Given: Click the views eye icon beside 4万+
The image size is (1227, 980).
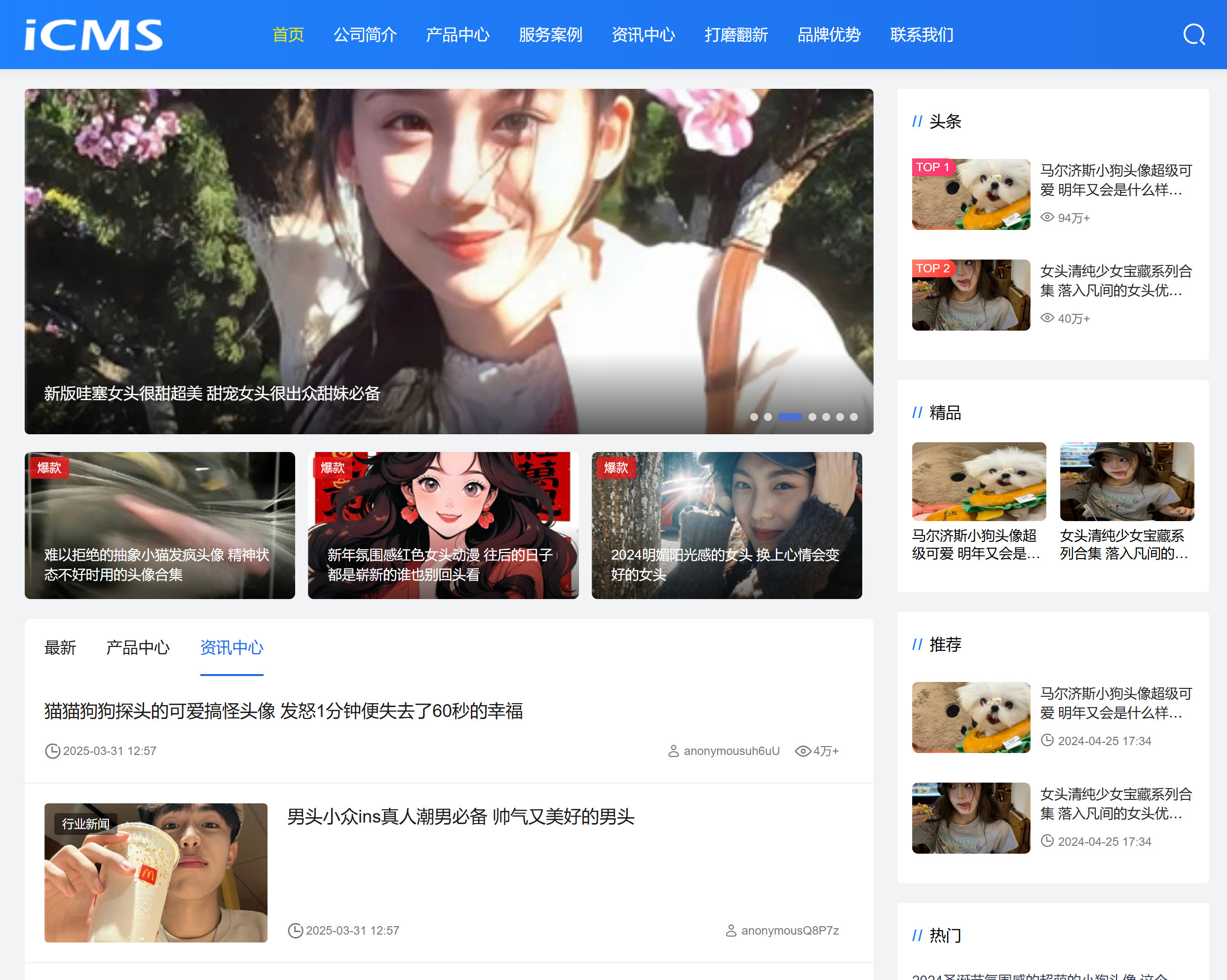Looking at the screenshot, I should pyautogui.click(x=803, y=751).
